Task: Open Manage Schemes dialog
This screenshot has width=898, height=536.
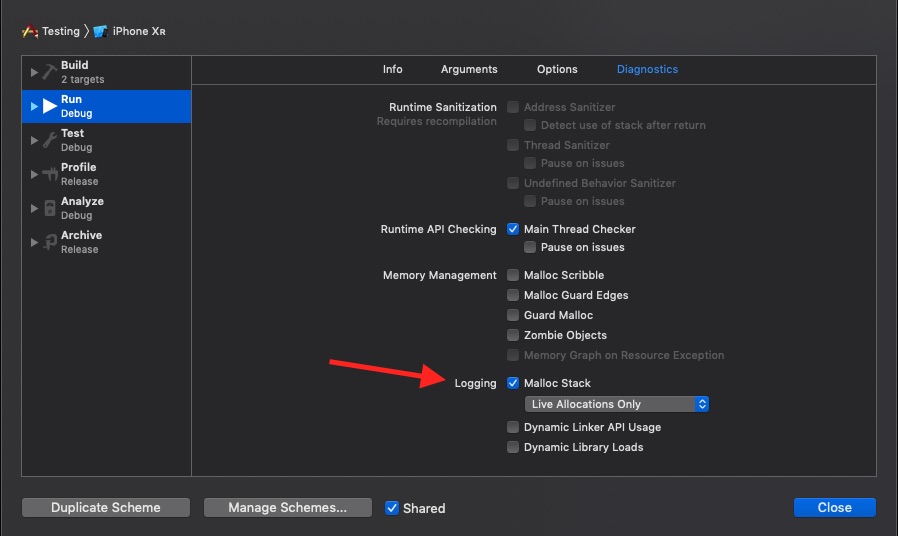Action: pos(287,508)
